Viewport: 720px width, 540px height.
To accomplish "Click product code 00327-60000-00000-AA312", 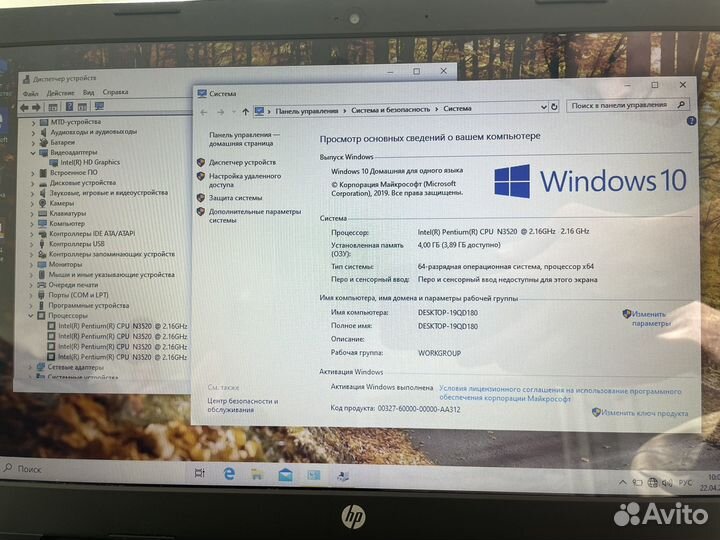I will (419, 409).
